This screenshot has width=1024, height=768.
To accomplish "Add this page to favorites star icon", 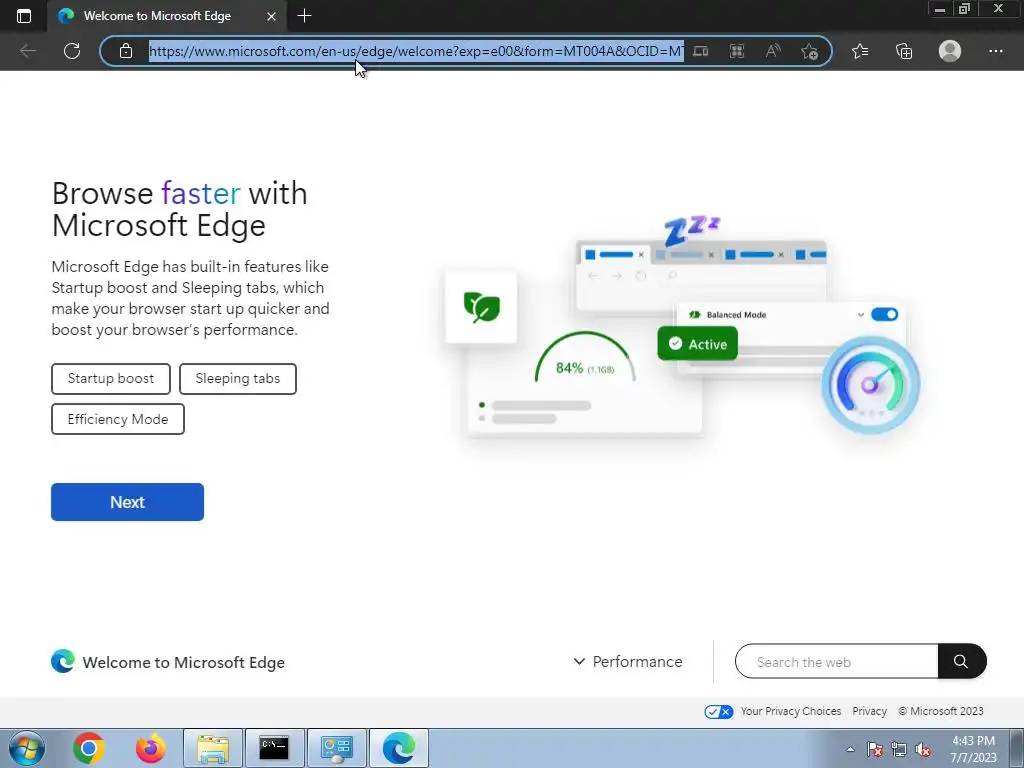I will 809,51.
